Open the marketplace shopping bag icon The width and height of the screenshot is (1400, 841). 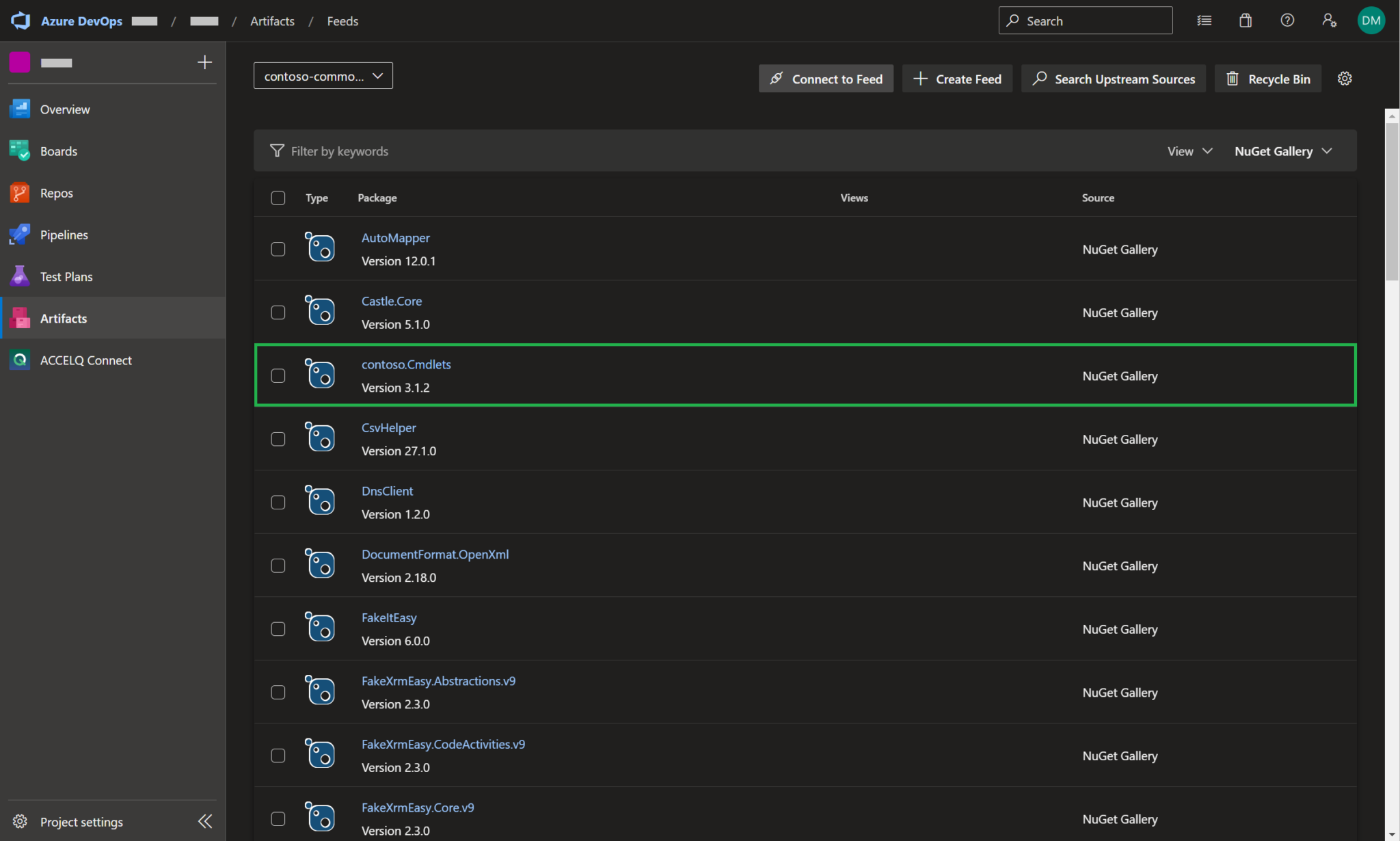[1246, 21]
